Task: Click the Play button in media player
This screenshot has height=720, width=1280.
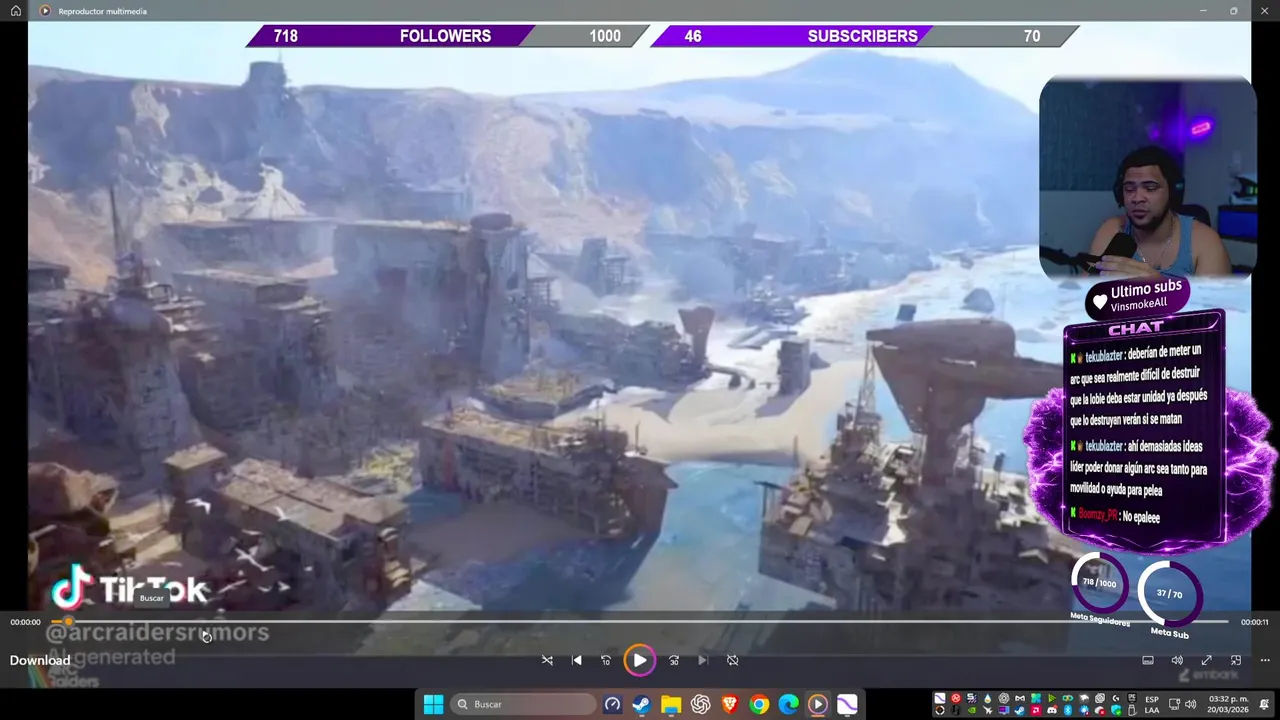Action: click(x=639, y=660)
